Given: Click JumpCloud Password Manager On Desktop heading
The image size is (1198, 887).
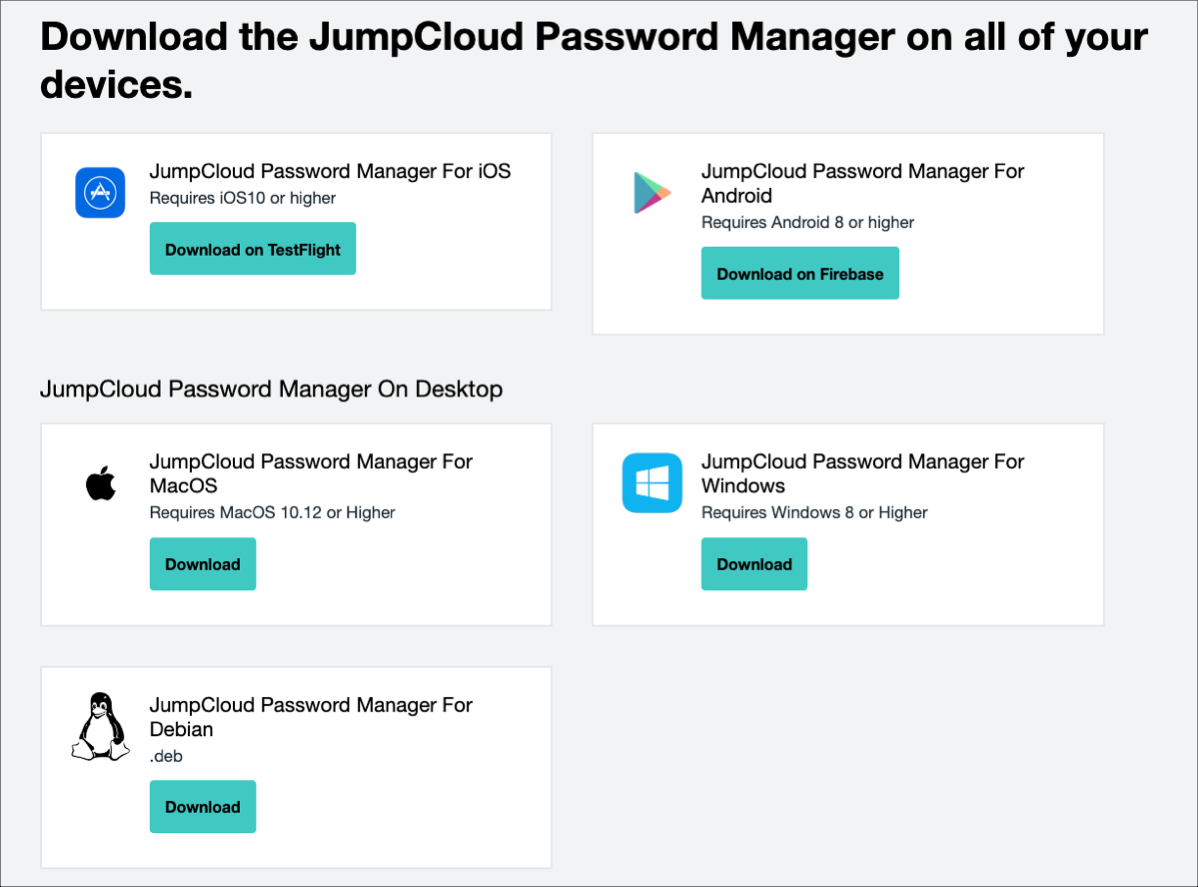Looking at the screenshot, I should (271, 389).
